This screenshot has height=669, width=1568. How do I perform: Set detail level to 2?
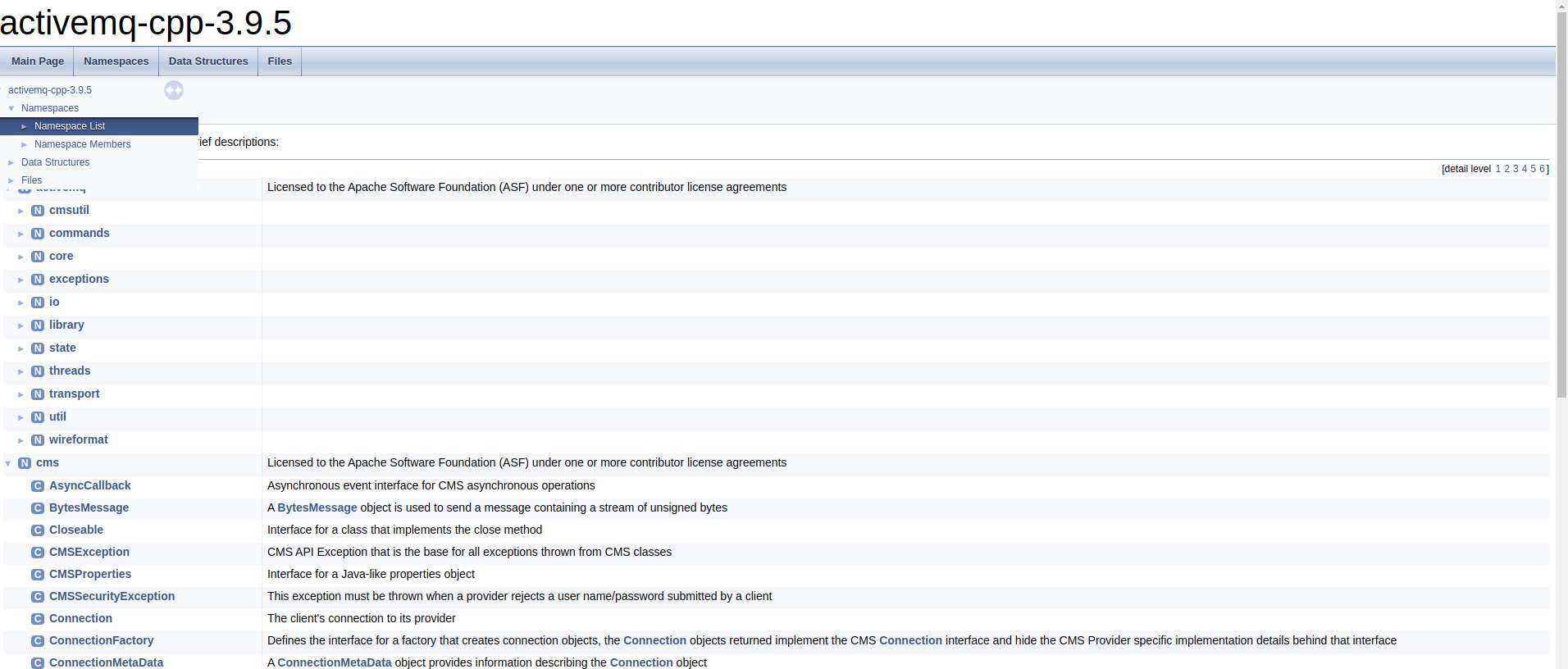click(x=1506, y=169)
